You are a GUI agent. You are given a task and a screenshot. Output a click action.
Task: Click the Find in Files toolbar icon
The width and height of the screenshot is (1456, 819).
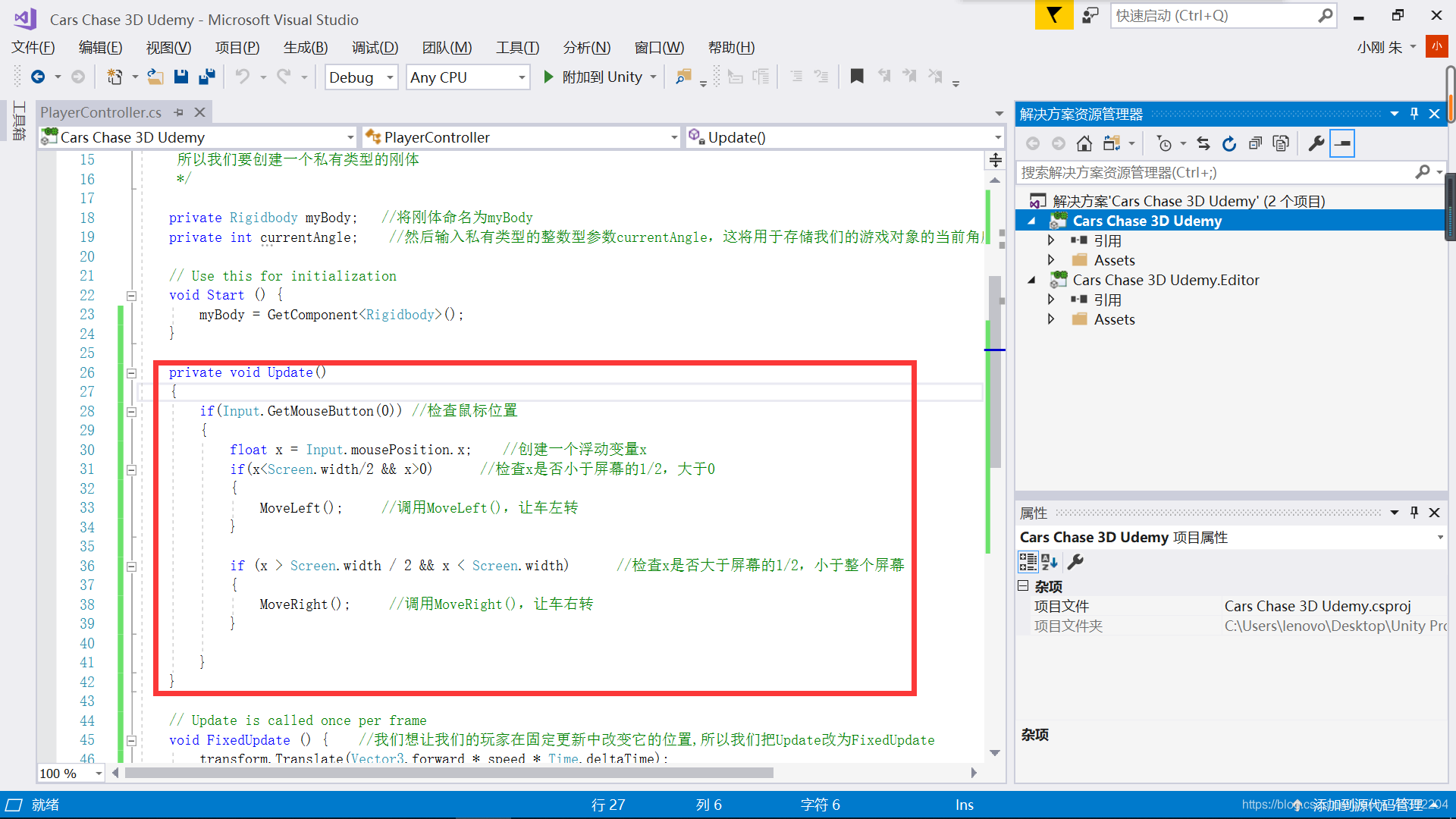(x=683, y=77)
